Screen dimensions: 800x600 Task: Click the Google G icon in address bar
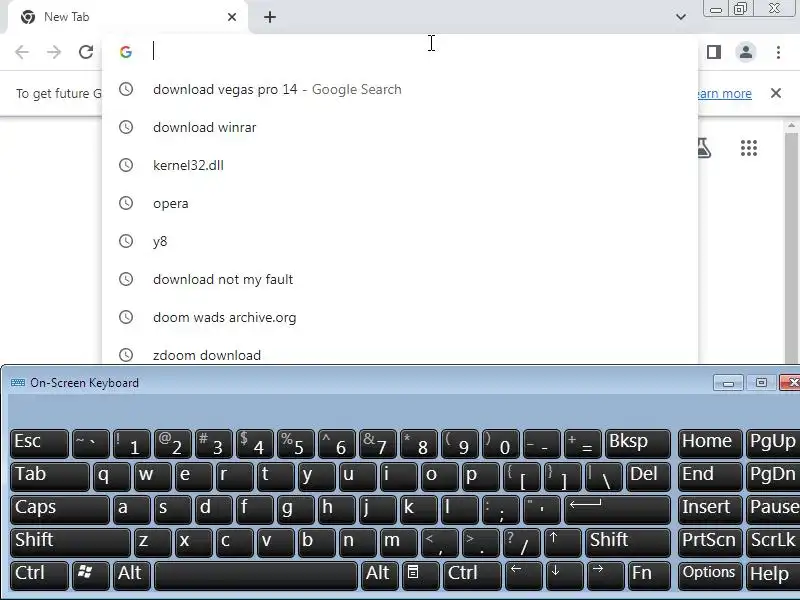click(126, 52)
